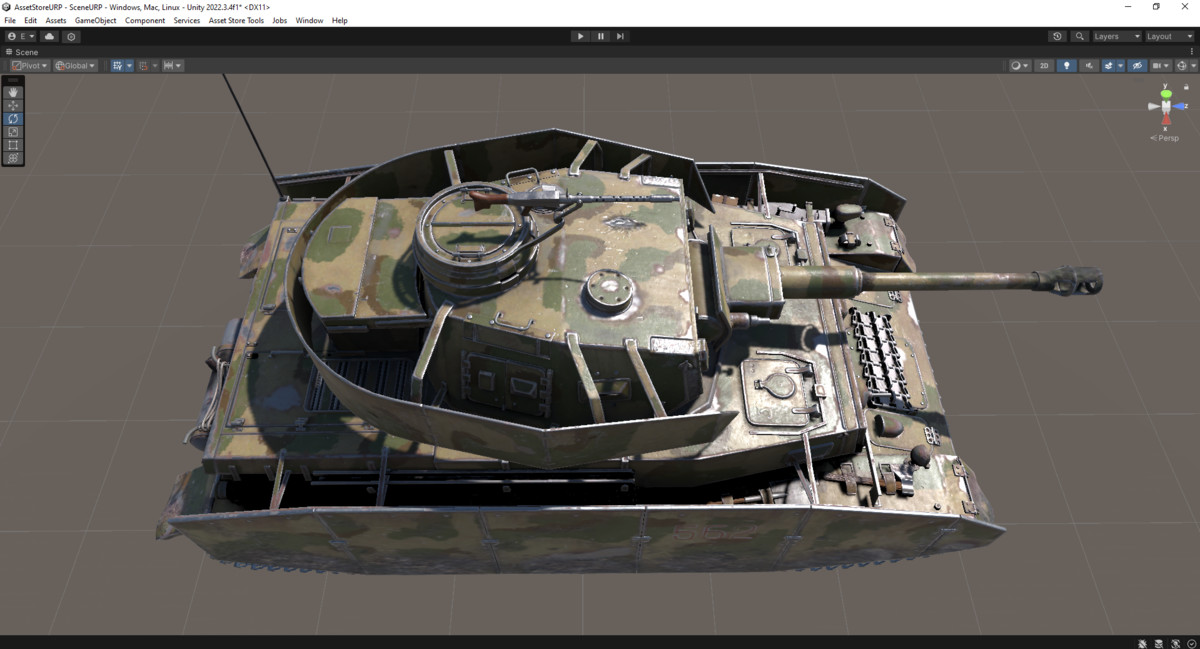The width and height of the screenshot is (1200, 649).
Task: Select the combined Transform tool
Action: pos(13,157)
